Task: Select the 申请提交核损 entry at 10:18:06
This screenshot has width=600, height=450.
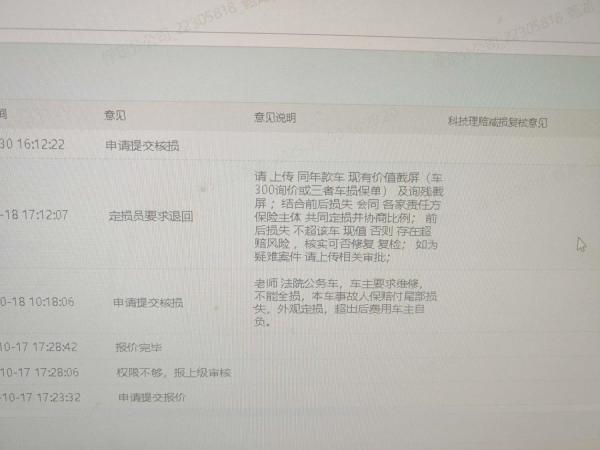Action: pos(148,302)
